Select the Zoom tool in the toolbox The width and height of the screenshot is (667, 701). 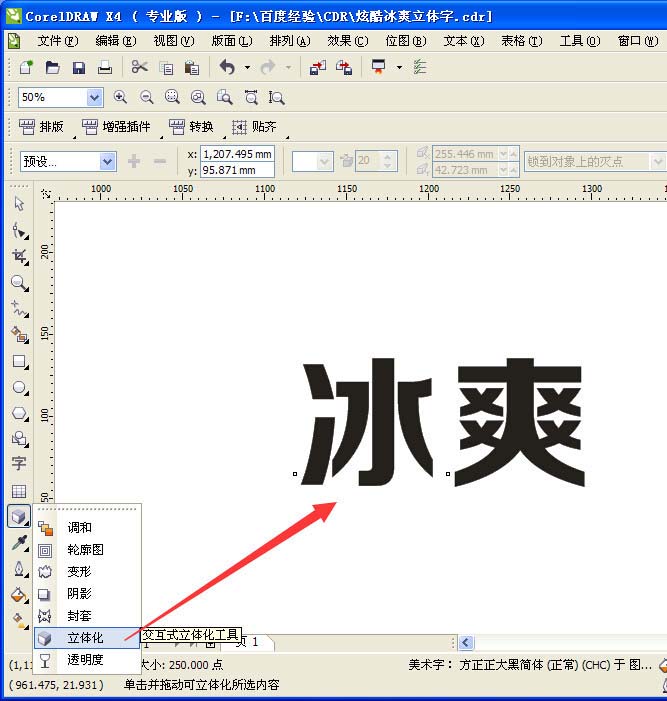click(x=19, y=283)
